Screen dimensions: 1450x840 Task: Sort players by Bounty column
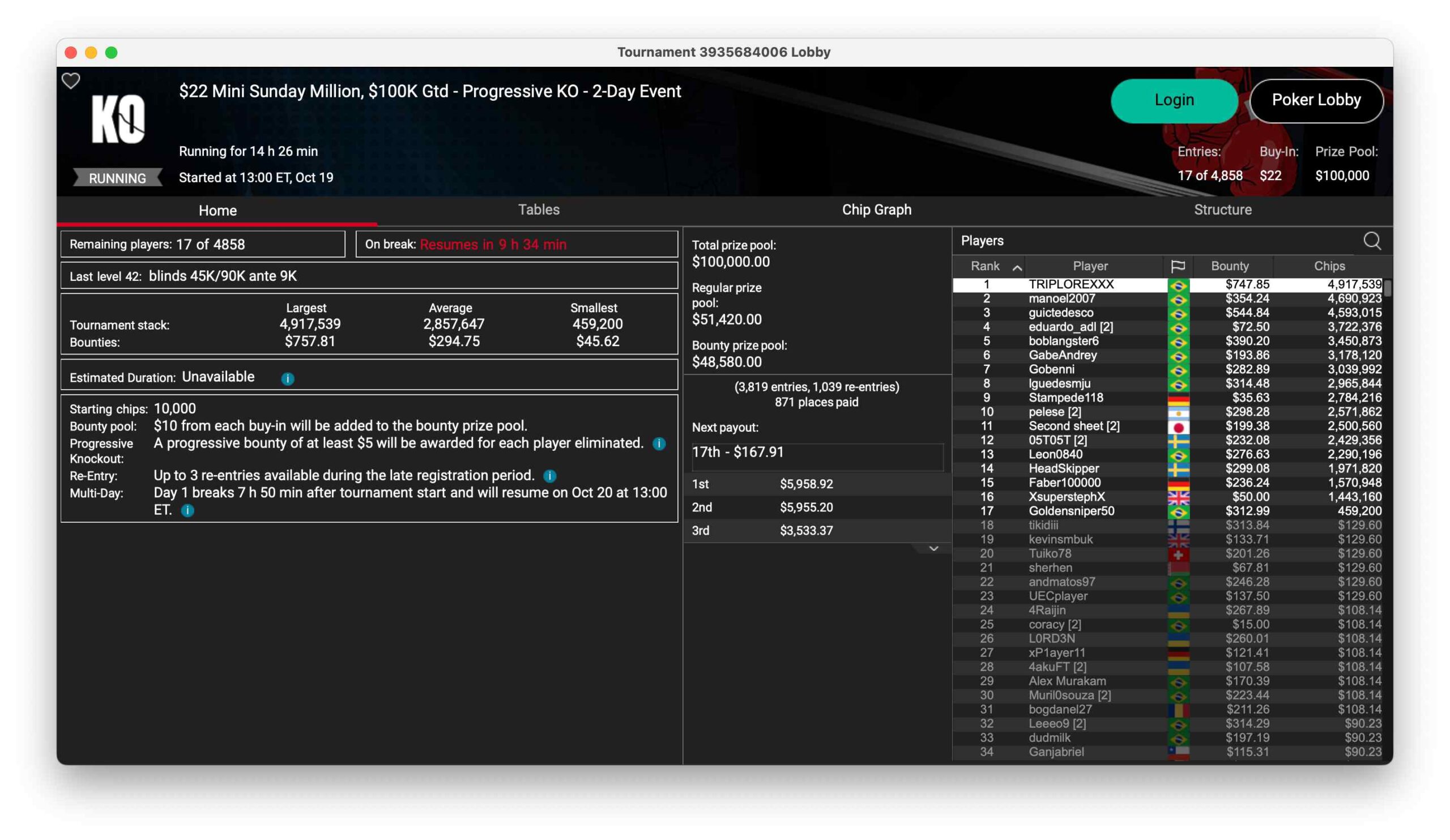(1230, 266)
